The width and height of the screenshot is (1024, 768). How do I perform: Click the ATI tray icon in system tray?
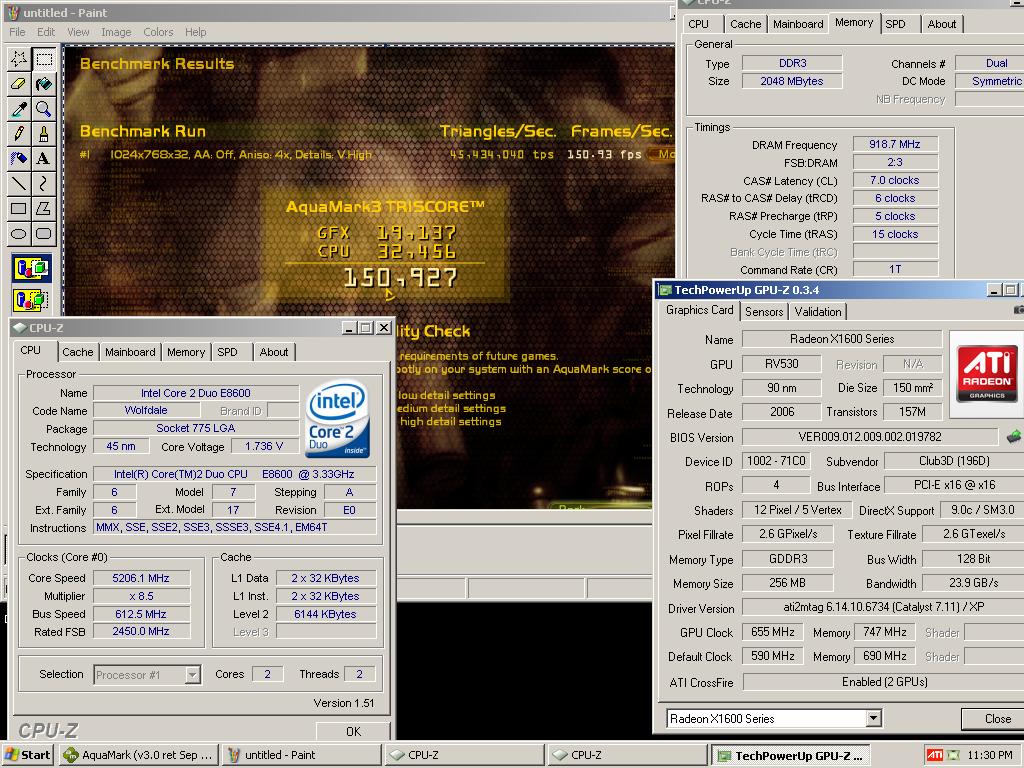point(935,755)
